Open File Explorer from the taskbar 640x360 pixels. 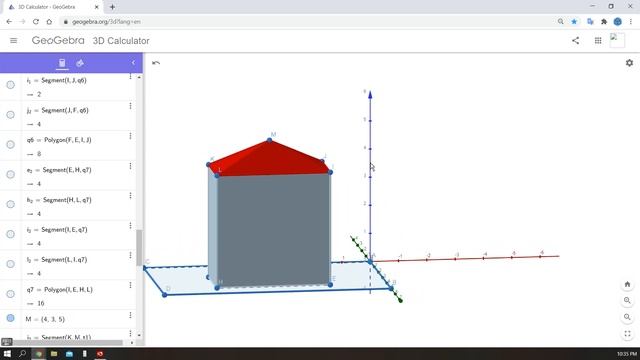54,353
